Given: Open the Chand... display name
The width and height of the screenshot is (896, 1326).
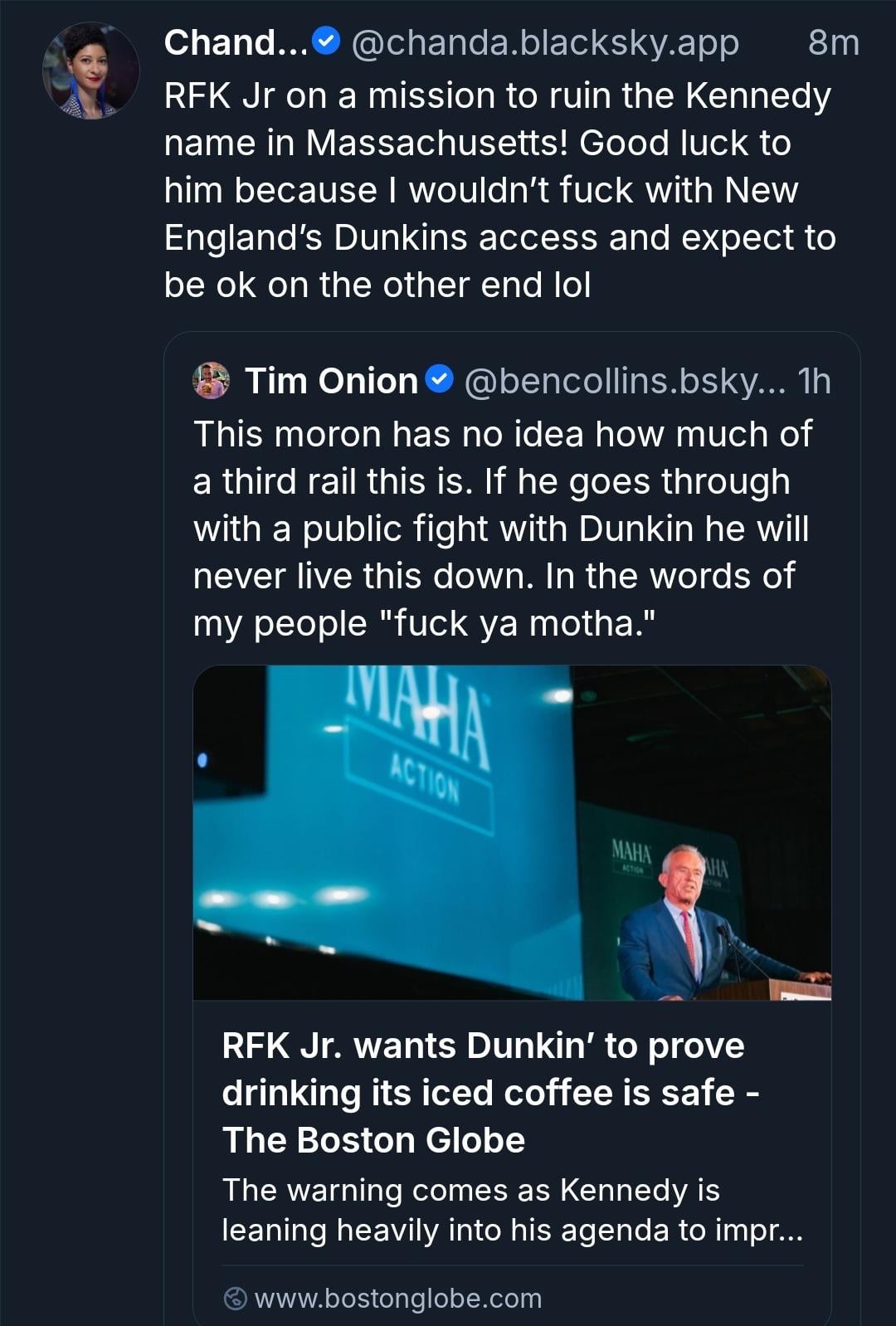Looking at the screenshot, I should point(236,42).
